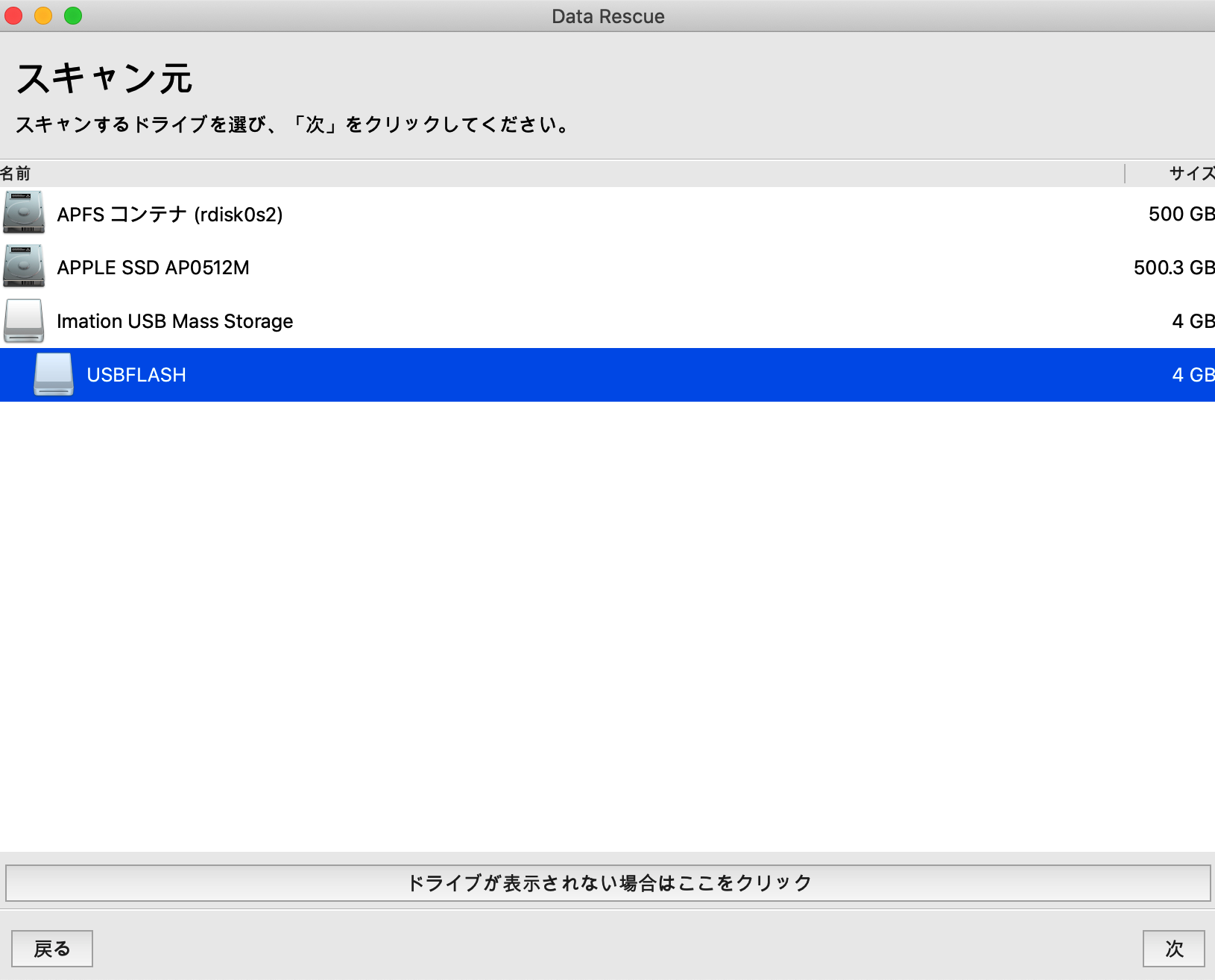Screen dimensions: 1215x980
Task: Zoom the window using the green button
Action: coord(73,16)
